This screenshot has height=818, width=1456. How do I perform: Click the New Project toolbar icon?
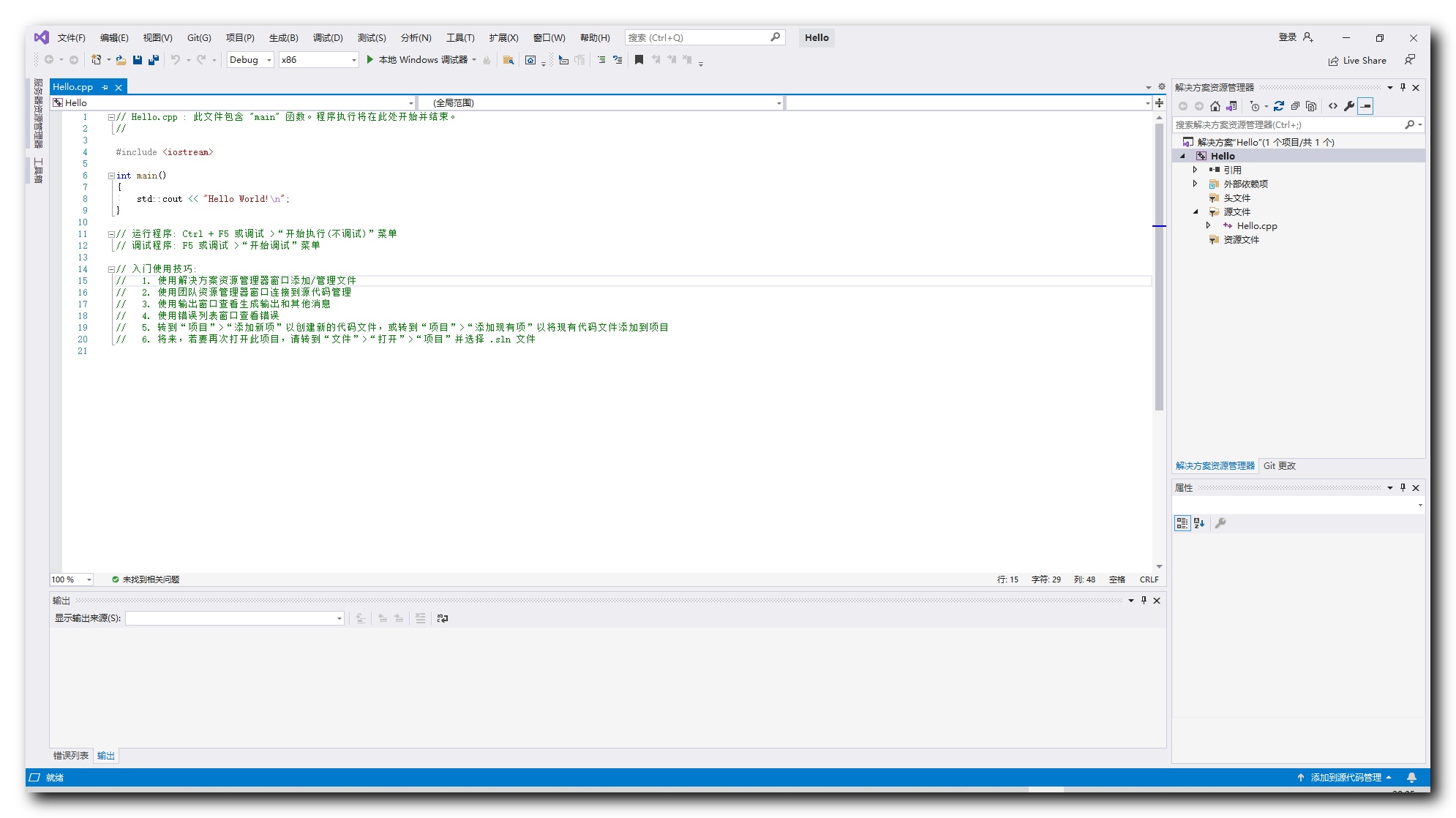point(96,60)
